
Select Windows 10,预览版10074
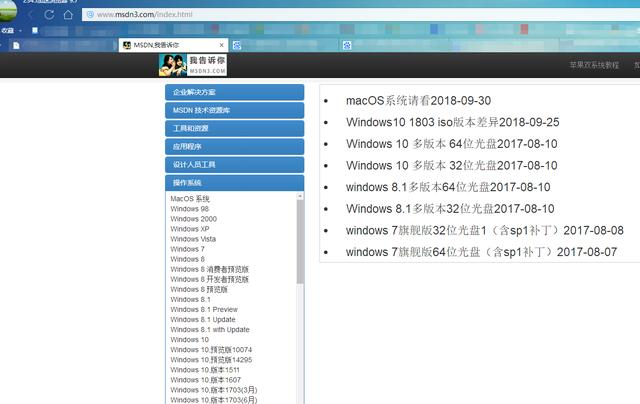click(x=211, y=350)
